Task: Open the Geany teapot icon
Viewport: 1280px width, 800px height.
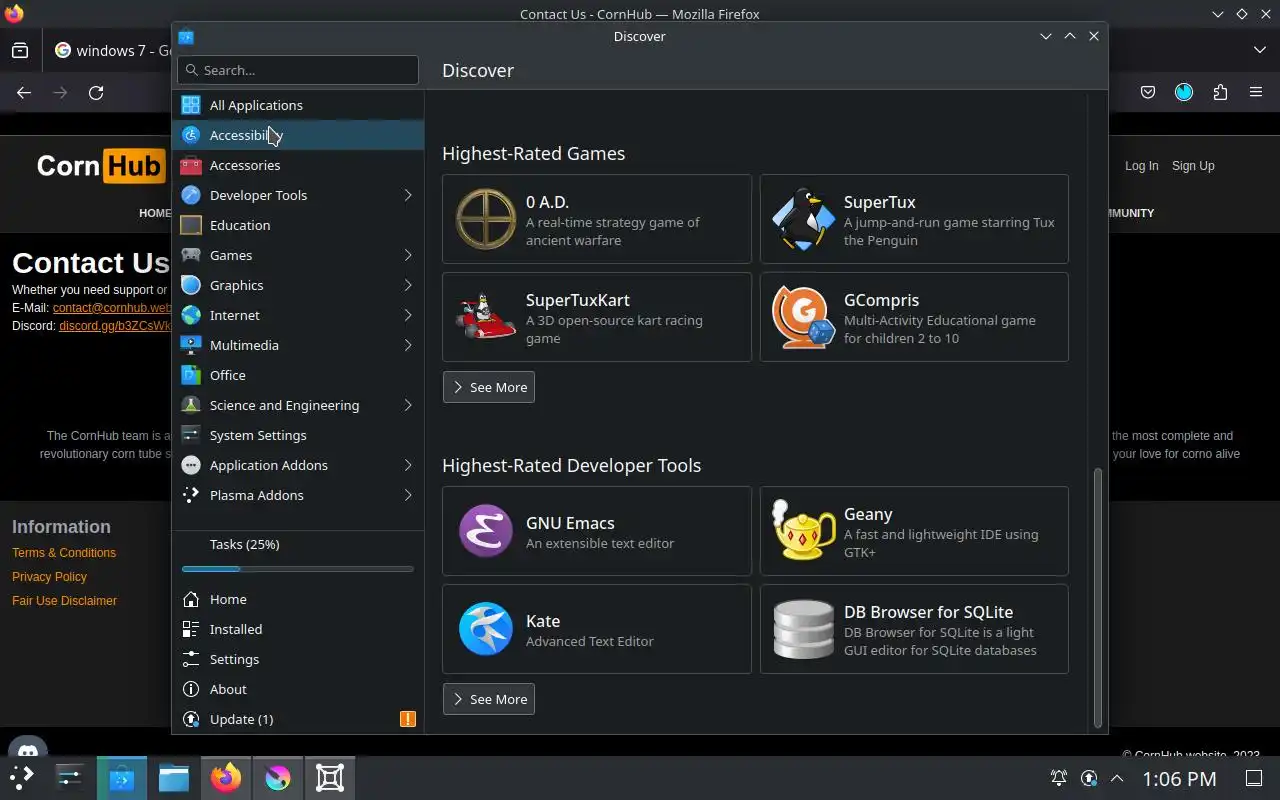Action: click(x=803, y=531)
